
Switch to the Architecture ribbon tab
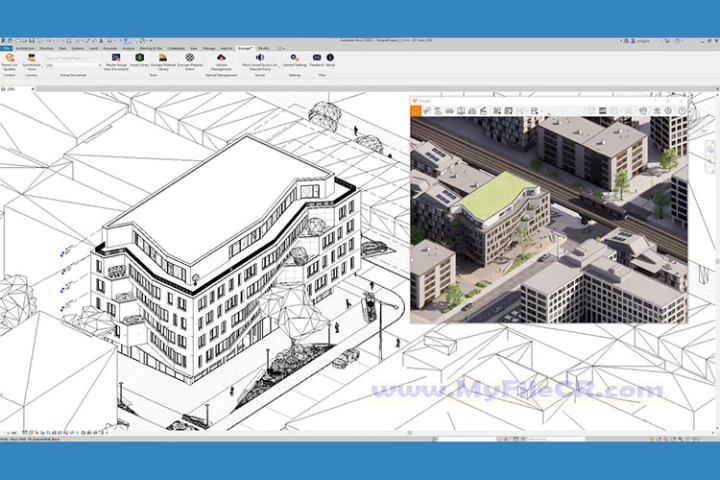(25, 47)
